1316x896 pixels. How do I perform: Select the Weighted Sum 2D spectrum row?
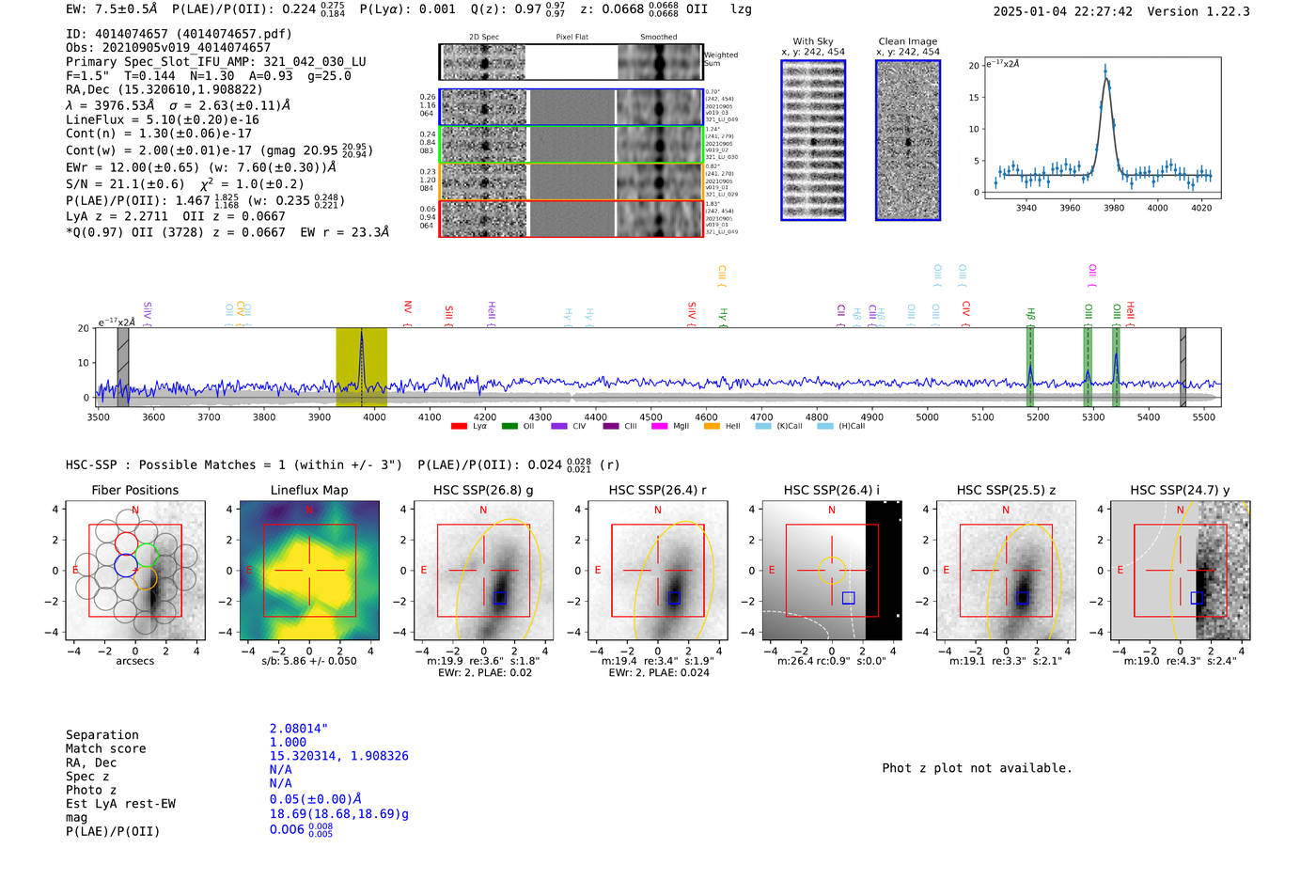(x=572, y=62)
